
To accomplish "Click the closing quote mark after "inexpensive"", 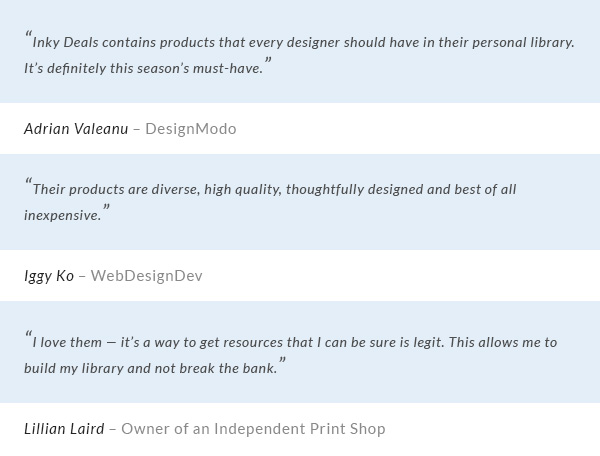I will [106, 210].
